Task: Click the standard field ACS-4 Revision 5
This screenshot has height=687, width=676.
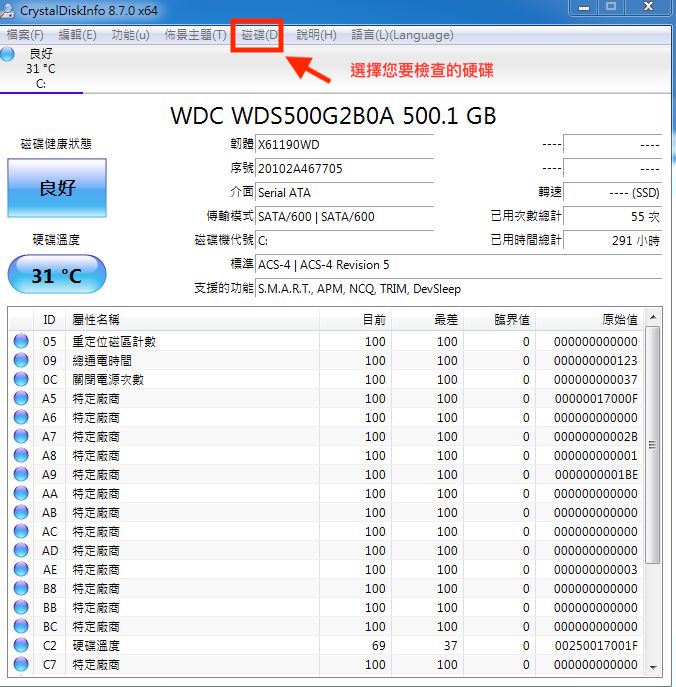Action: click(458, 265)
